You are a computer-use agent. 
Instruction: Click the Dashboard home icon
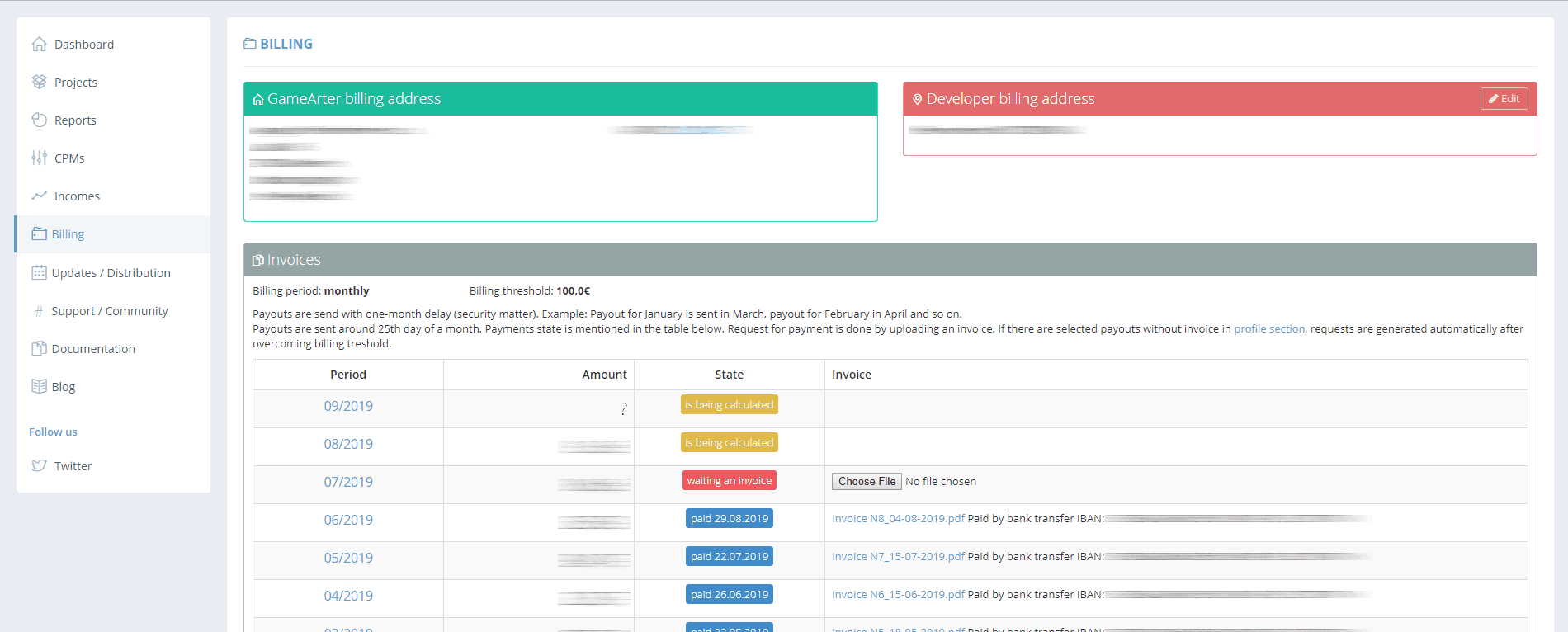point(39,44)
